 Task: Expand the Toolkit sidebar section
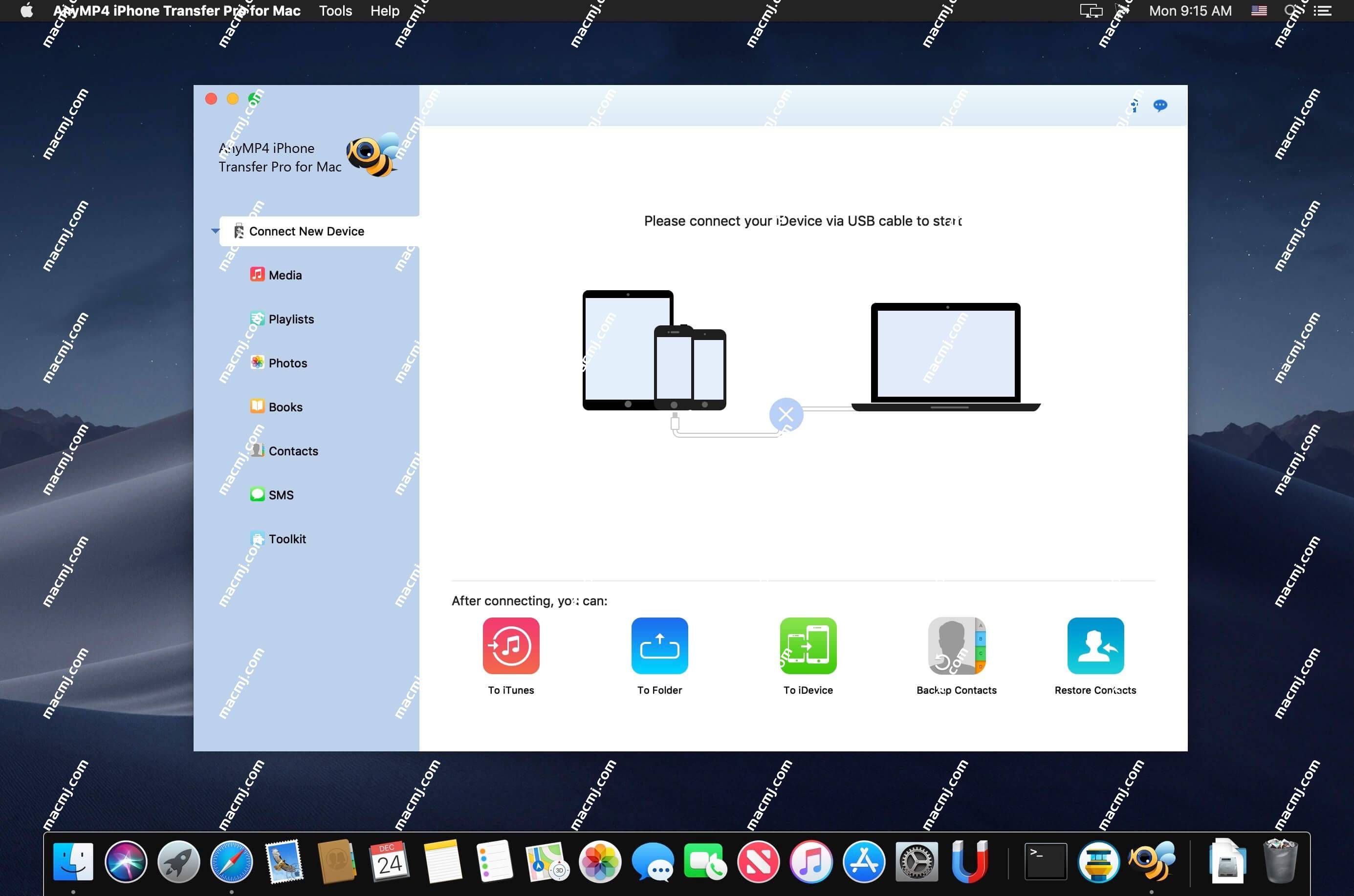(288, 539)
